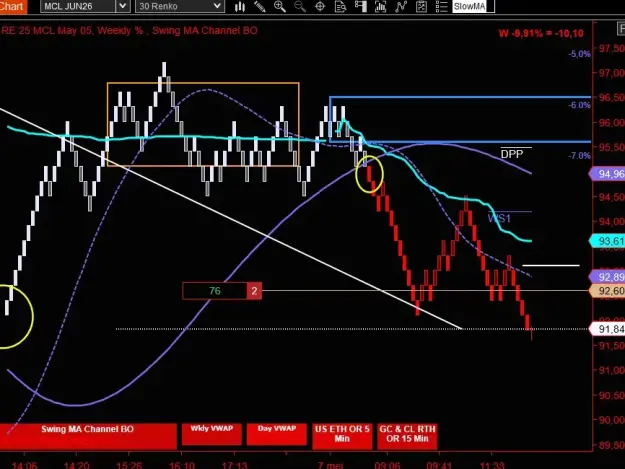The height and width of the screenshot is (469, 625).
Task: Click the red 2 order marker box
Action: point(254,291)
